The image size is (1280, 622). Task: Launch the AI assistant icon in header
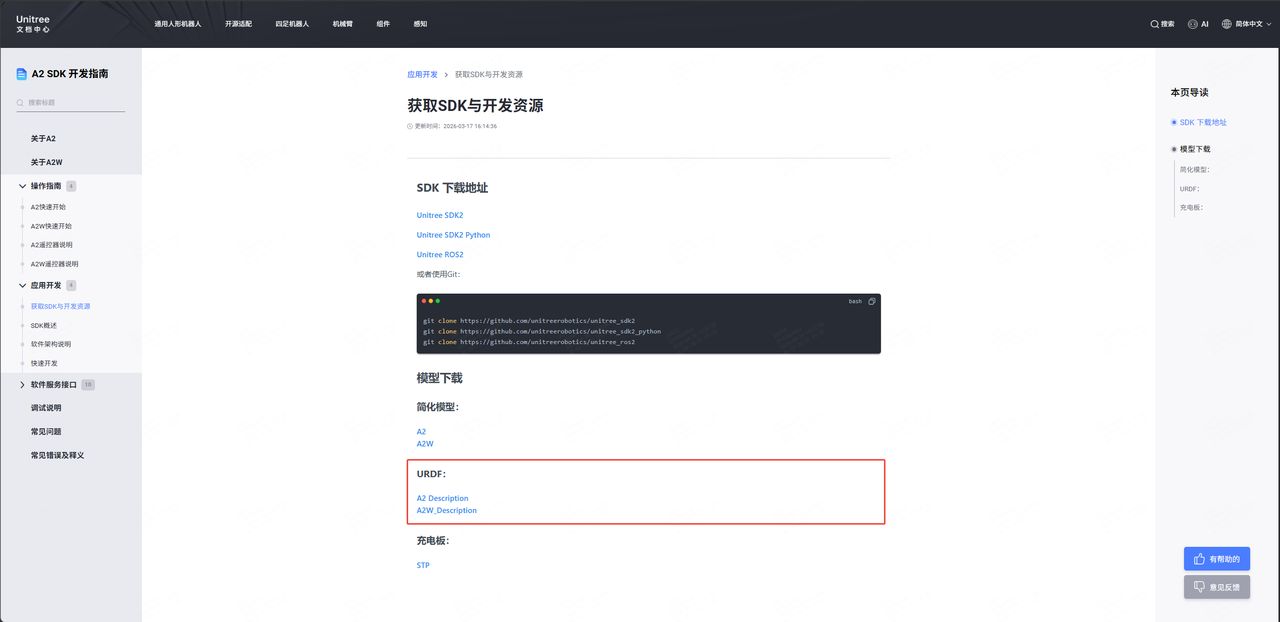[1198, 24]
